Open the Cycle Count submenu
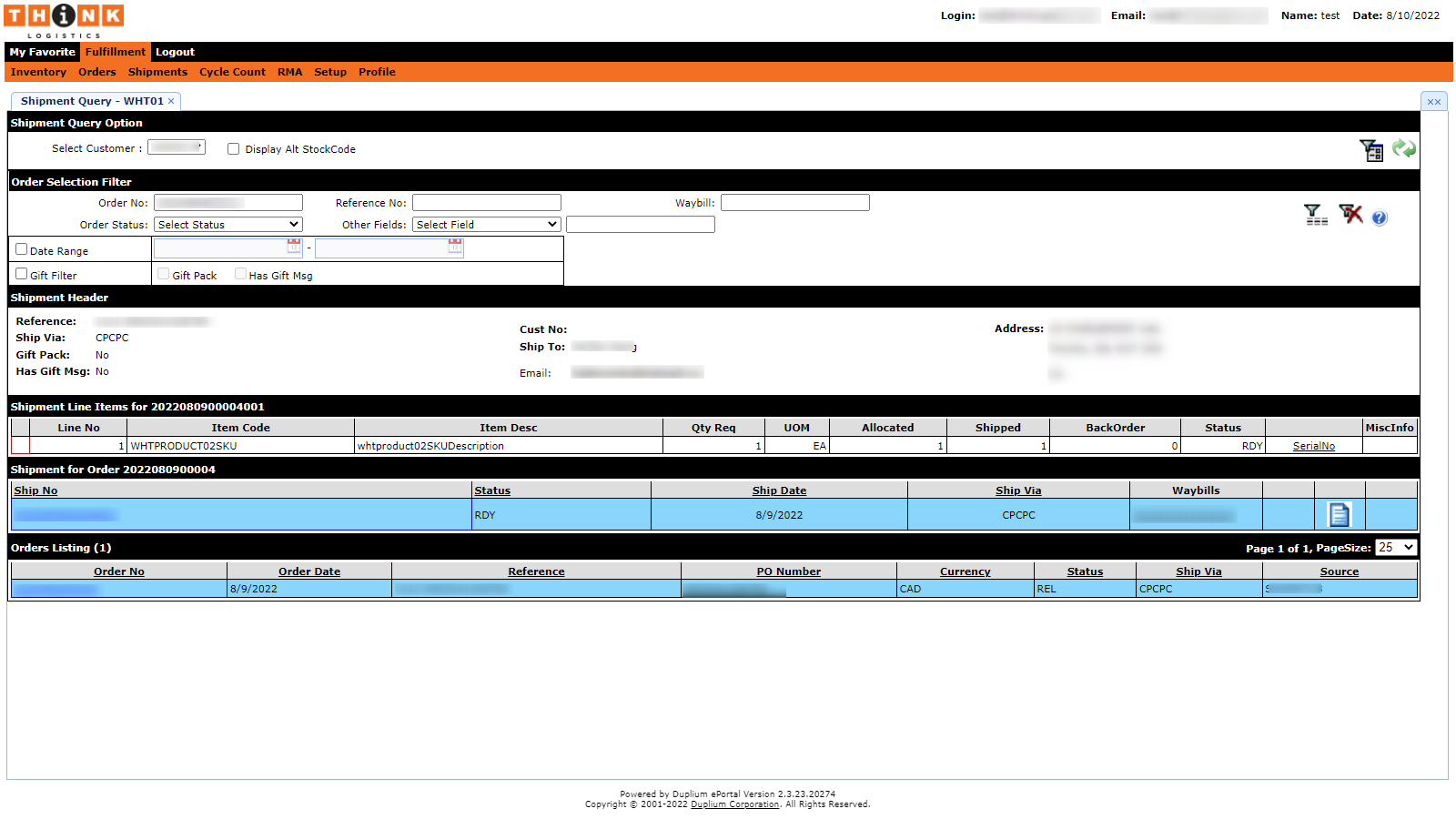1456x819 pixels. 232,72
